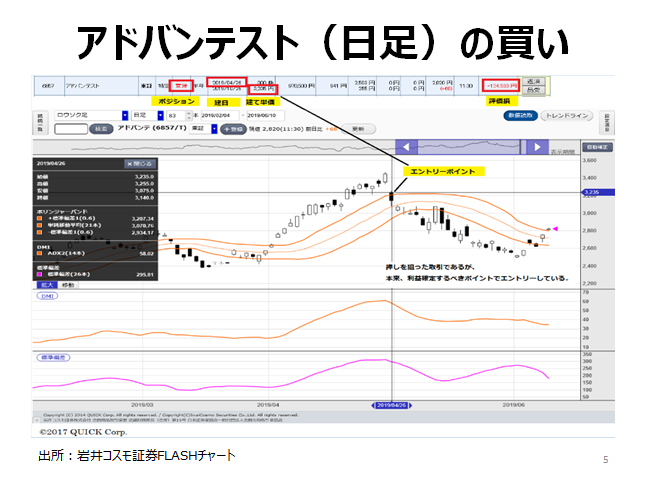645x483 pixels.
Task: Click the 返済 button in the position row
Action: (x=534, y=81)
